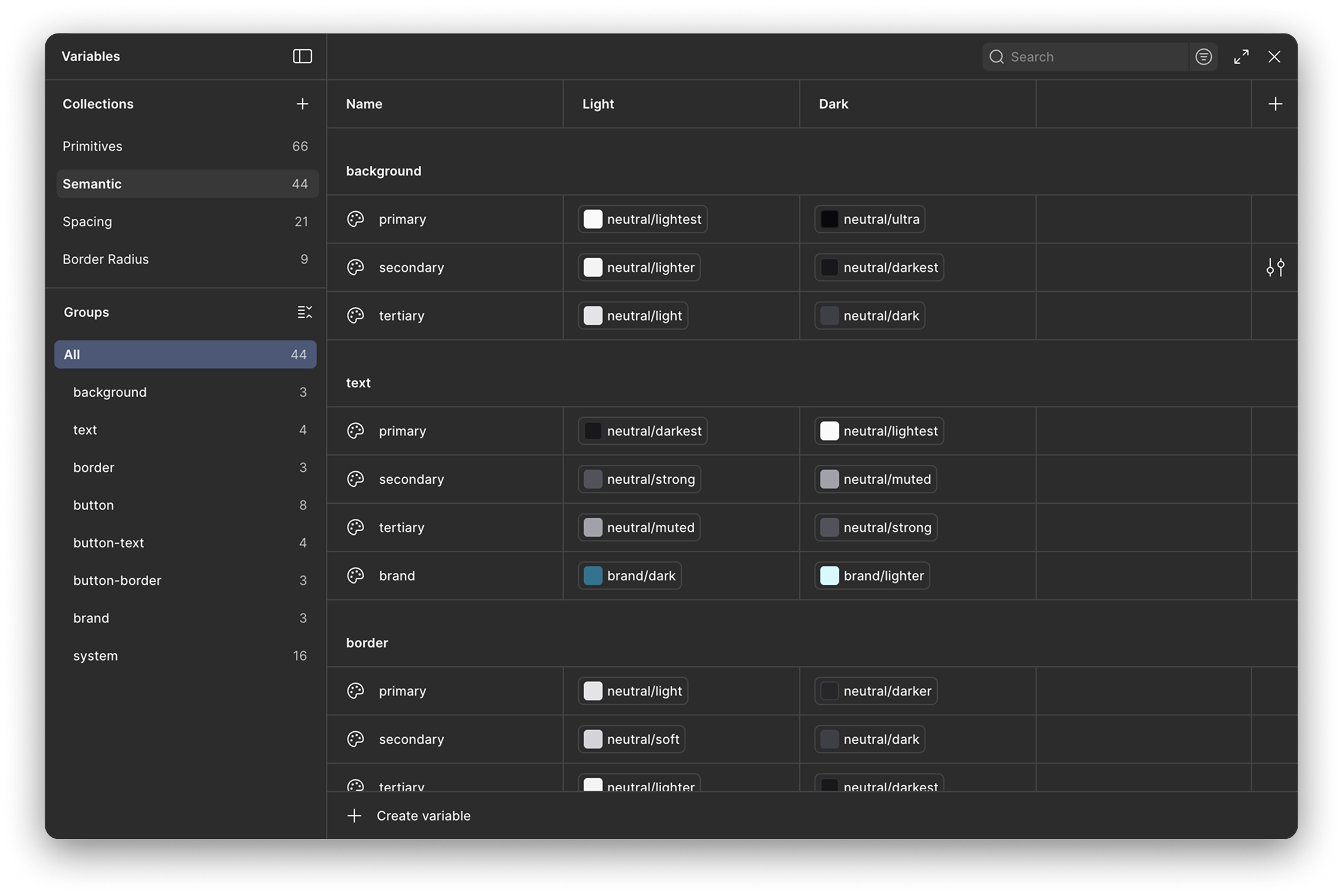Toggle the sidebar panel icon
The width and height of the screenshot is (1343, 896).
point(302,56)
